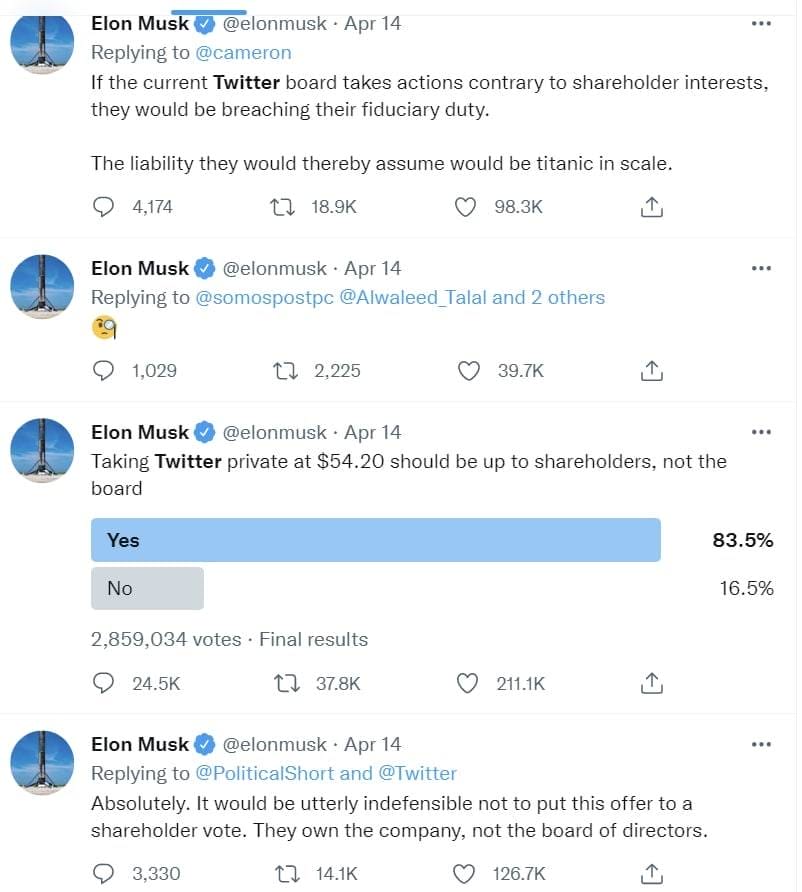Like the poll tweet with 211.1K likes
The height and width of the screenshot is (892, 802).
pyautogui.click(x=468, y=683)
